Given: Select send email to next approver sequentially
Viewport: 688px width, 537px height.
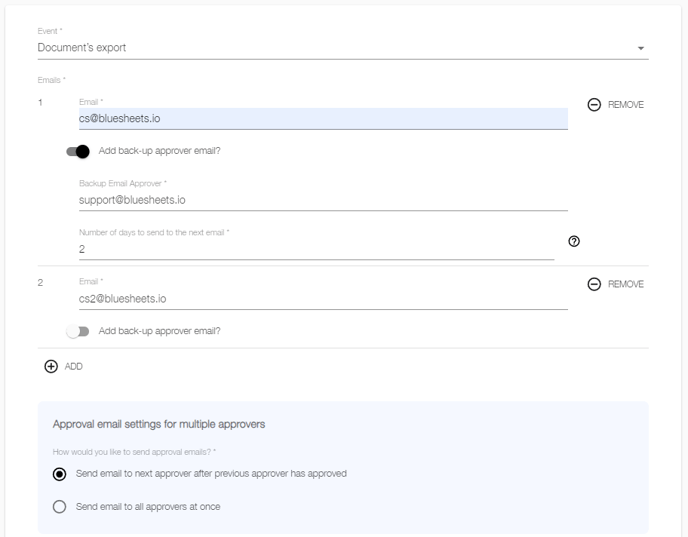Looking at the screenshot, I should 60,474.
